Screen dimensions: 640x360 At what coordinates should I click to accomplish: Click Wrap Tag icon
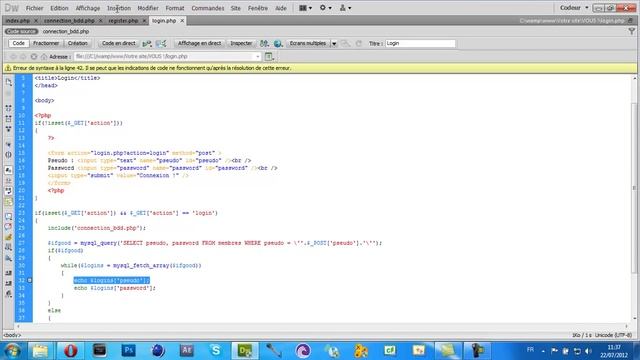[x=9, y=237]
